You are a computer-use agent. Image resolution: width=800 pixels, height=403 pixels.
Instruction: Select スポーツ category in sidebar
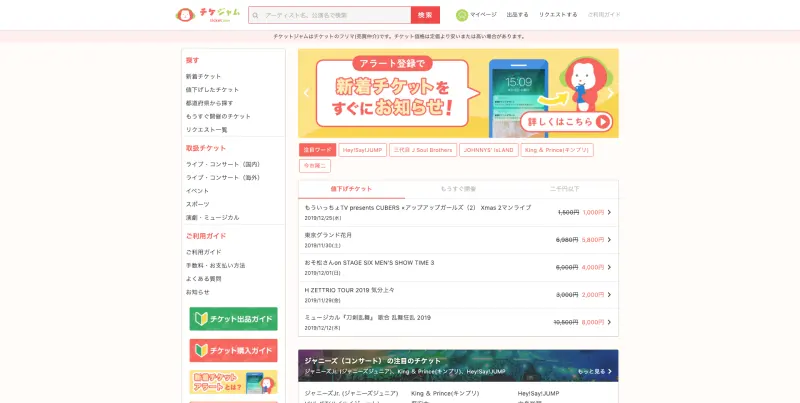point(197,204)
